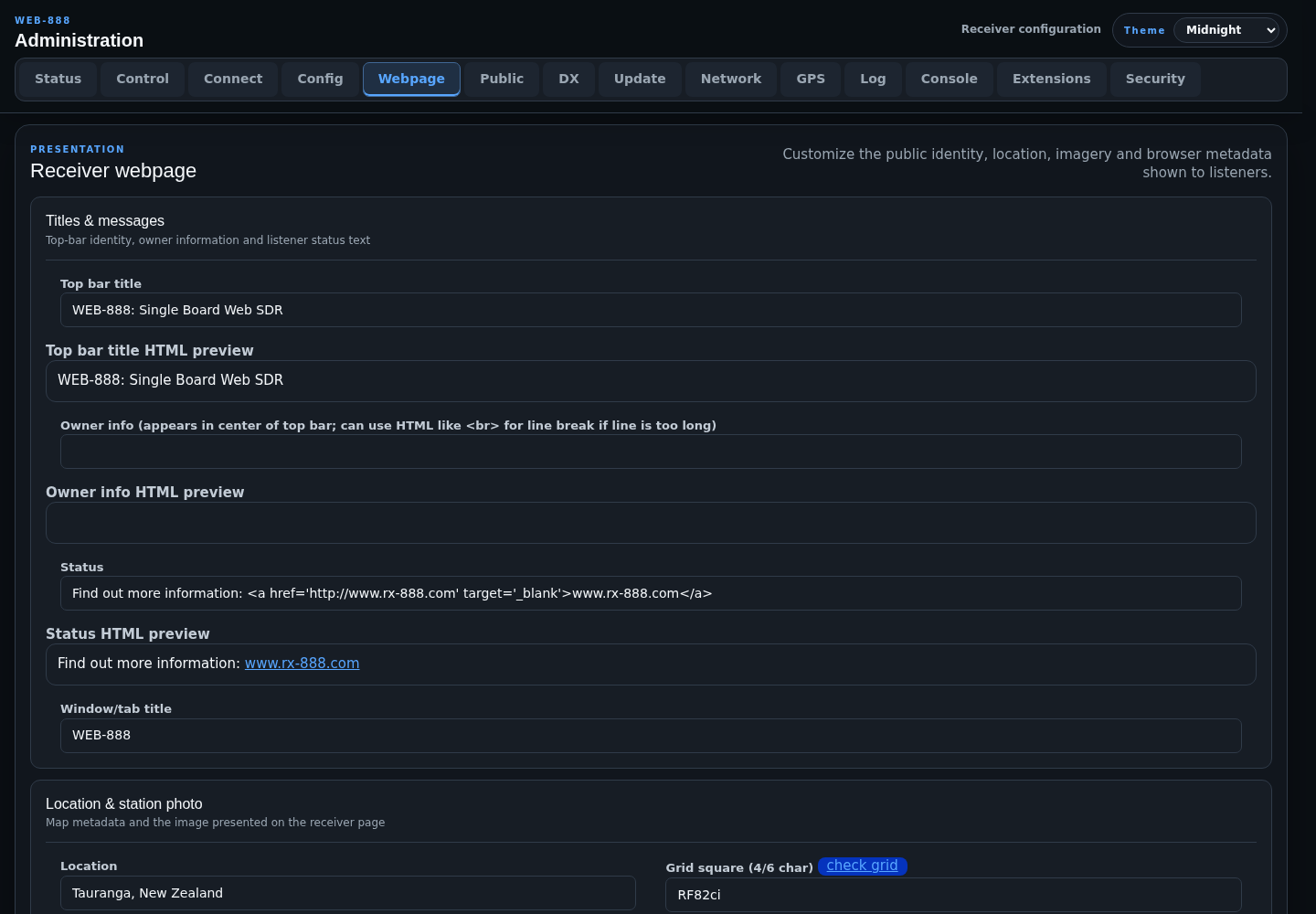Click the Top bar title input field
The image size is (1316, 914).
point(651,310)
